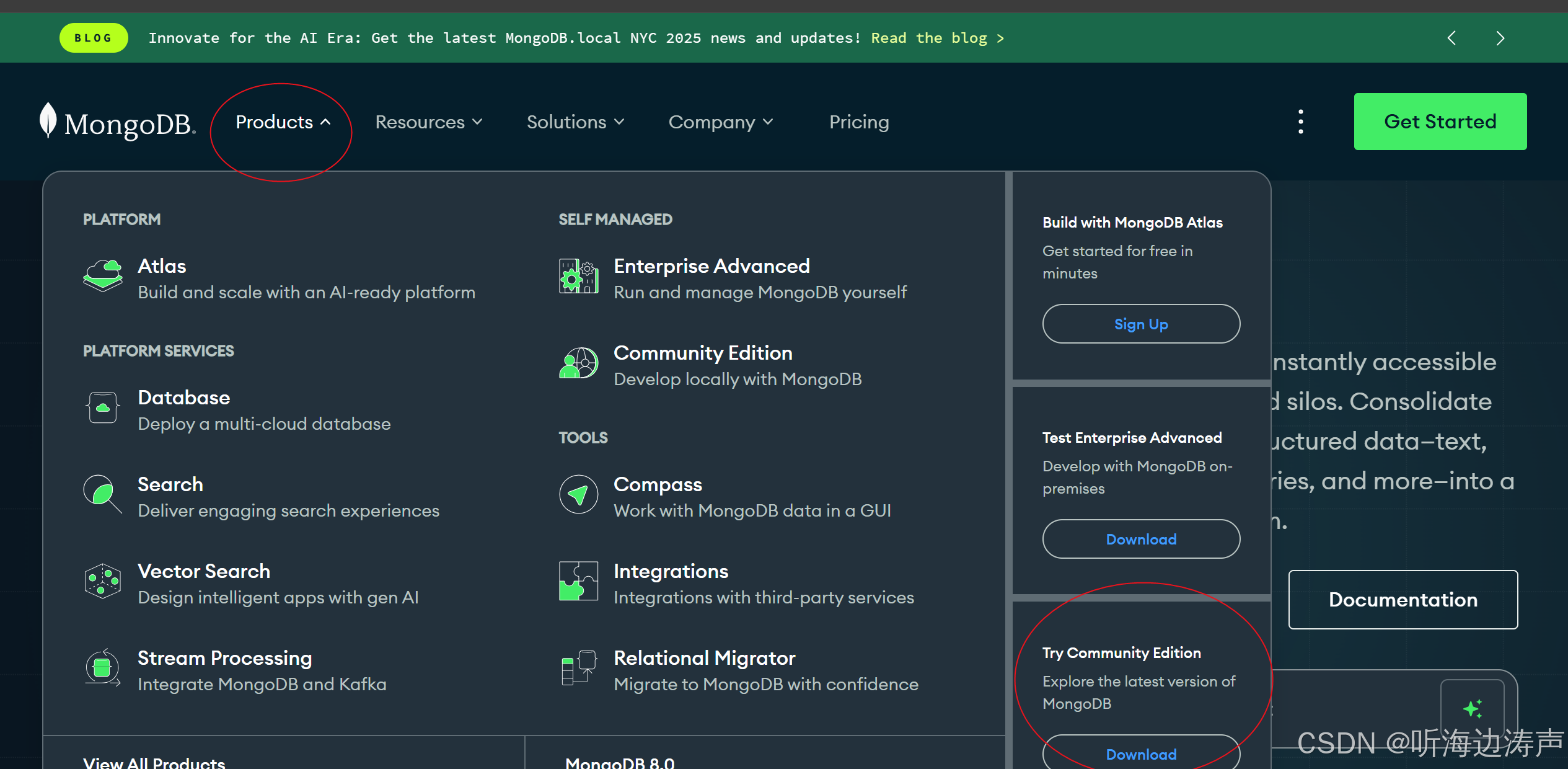Click the Integrations puzzle icon

(x=578, y=581)
